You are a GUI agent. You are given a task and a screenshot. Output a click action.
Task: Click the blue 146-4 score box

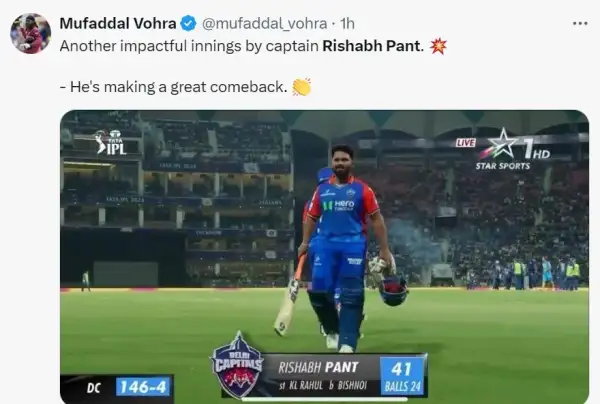pyautogui.click(x=143, y=387)
